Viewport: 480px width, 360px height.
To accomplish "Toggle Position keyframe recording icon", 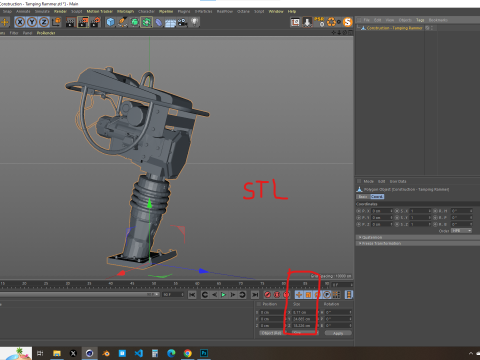I will tap(299, 295).
